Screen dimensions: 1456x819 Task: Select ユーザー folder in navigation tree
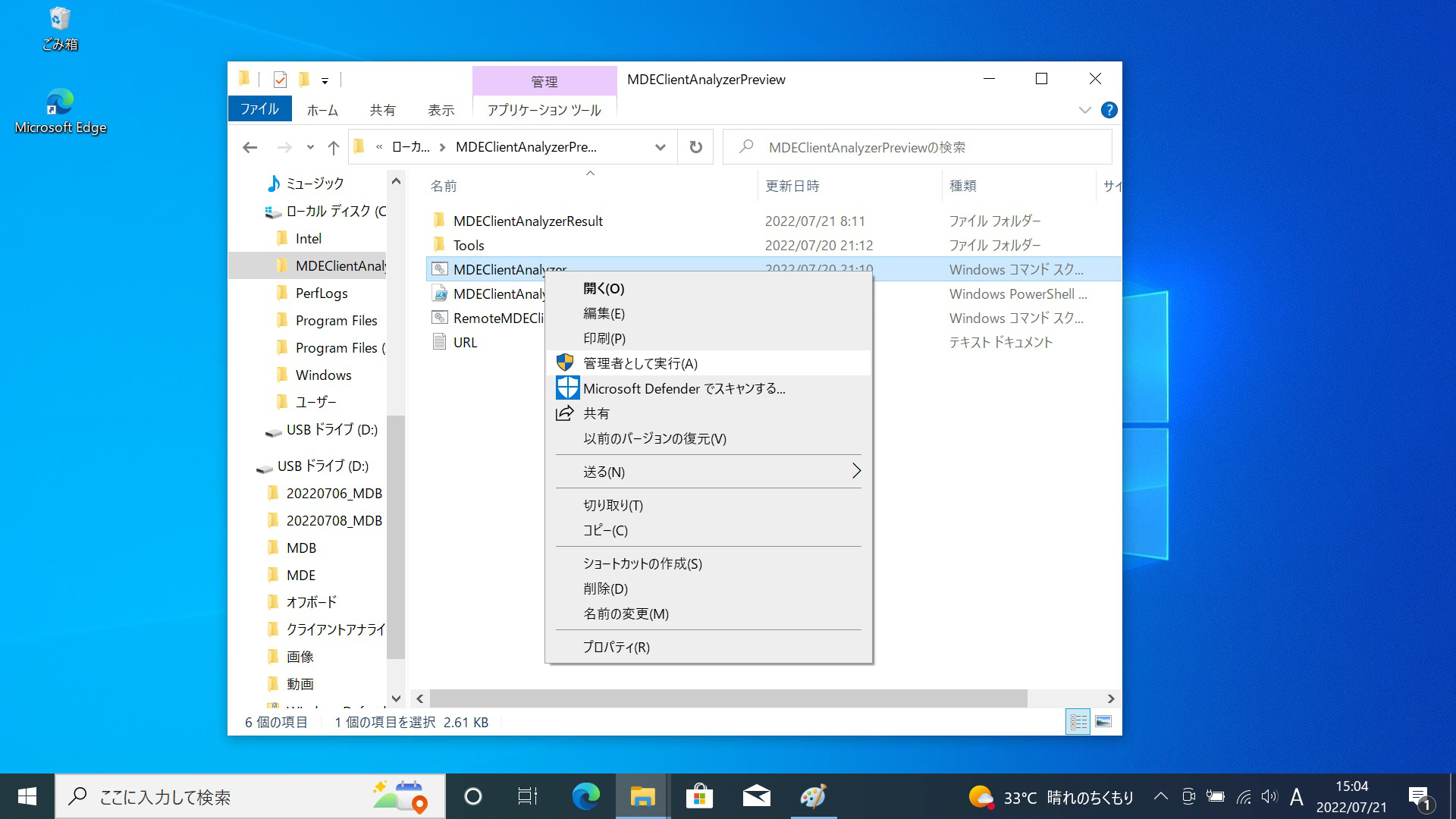point(315,402)
